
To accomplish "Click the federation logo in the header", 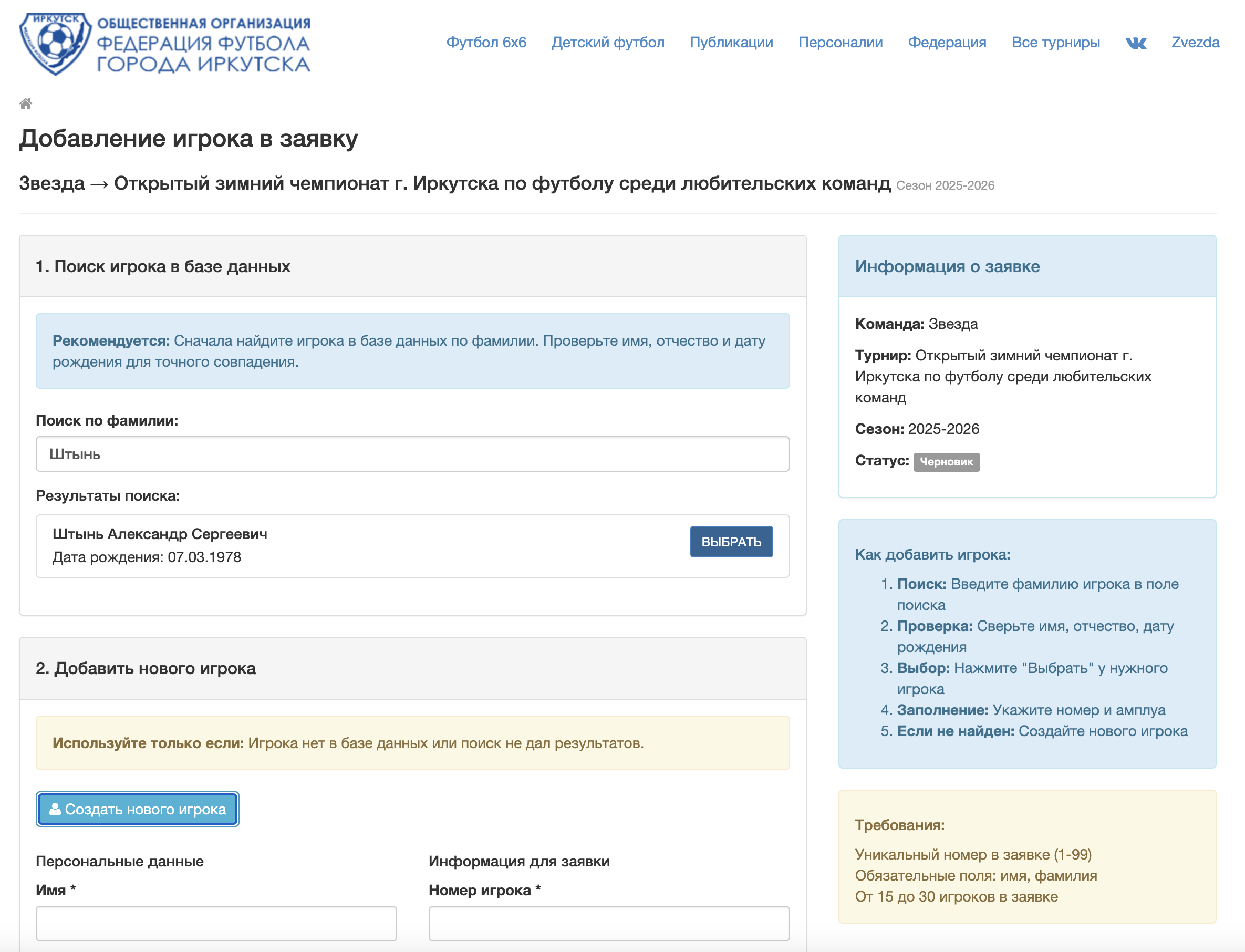I will (x=164, y=44).
